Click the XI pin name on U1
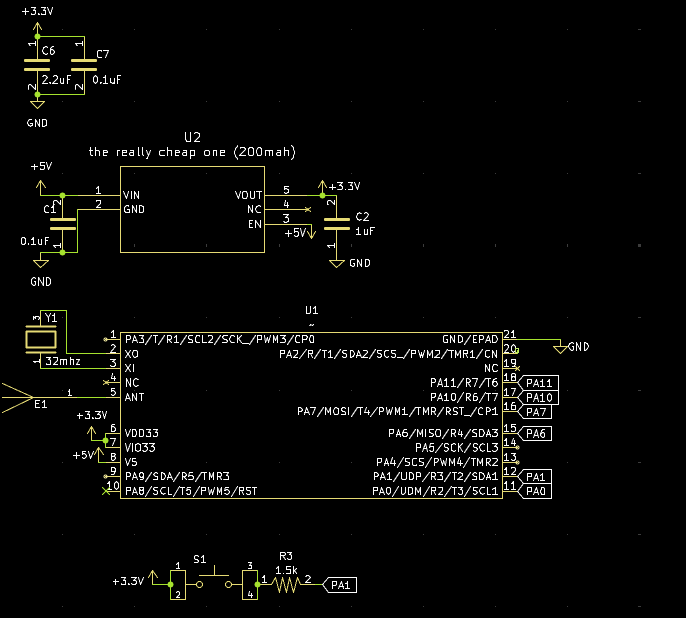The image size is (686, 618). point(130,368)
